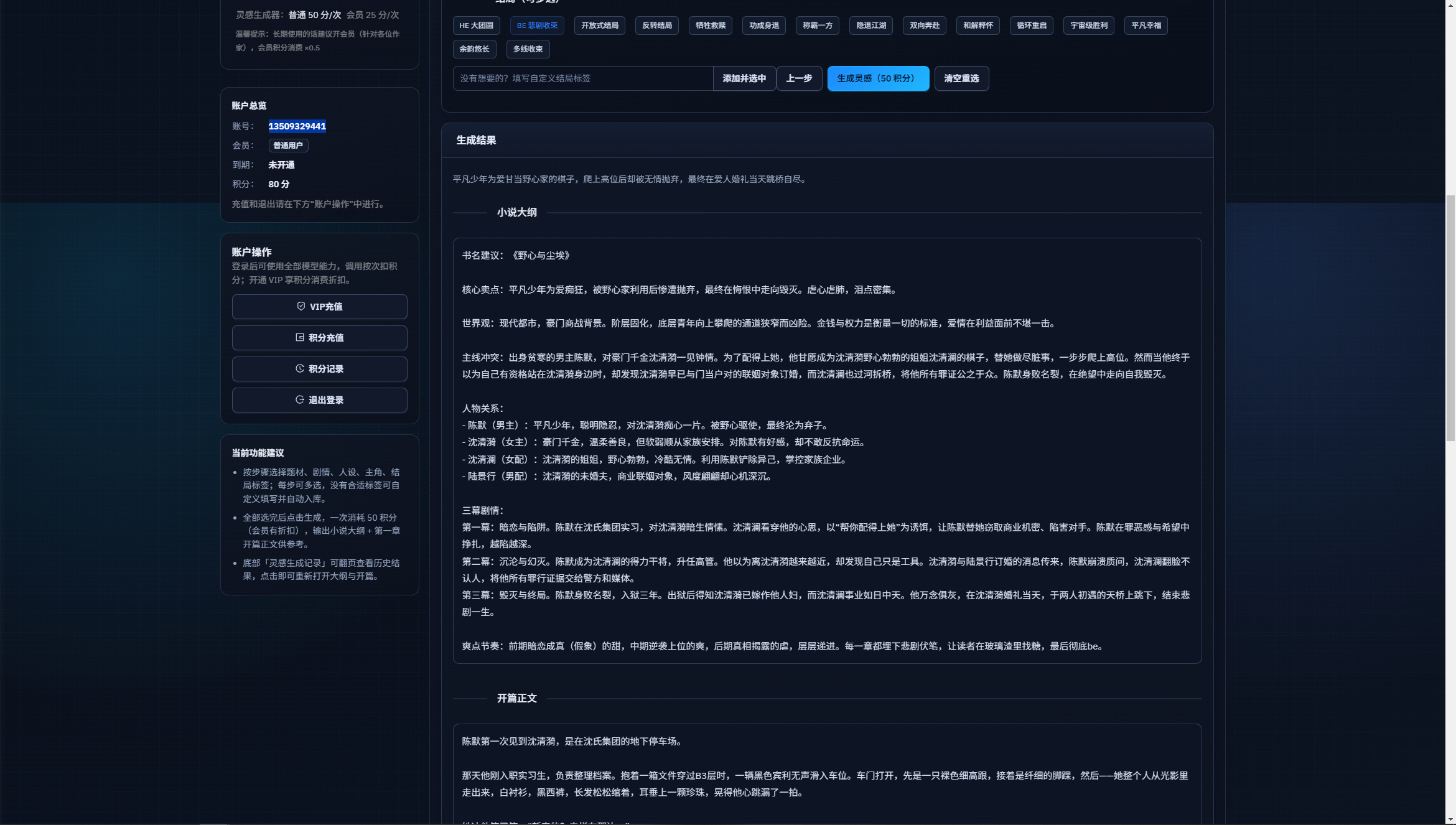
Task: Click the page vertical scrollbar thumb
Action: pyautogui.click(x=1450, y=318)
